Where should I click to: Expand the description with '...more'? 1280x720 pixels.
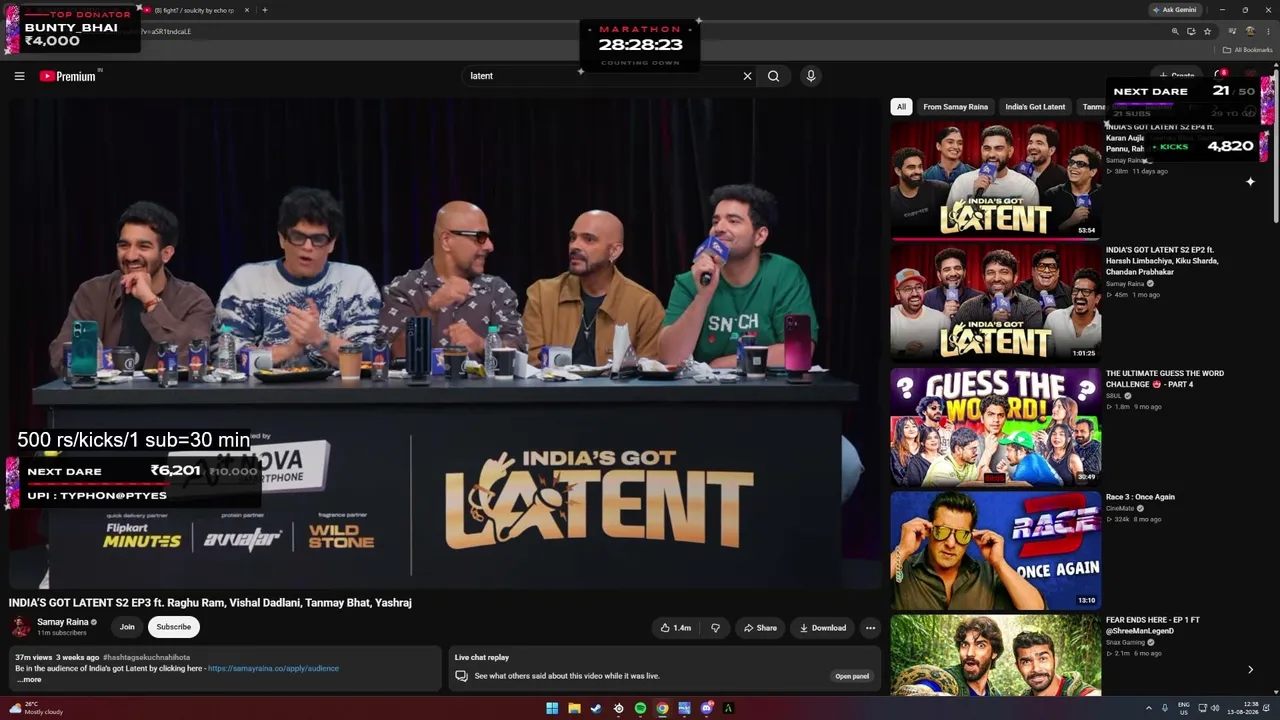click(x=28, y=680)
